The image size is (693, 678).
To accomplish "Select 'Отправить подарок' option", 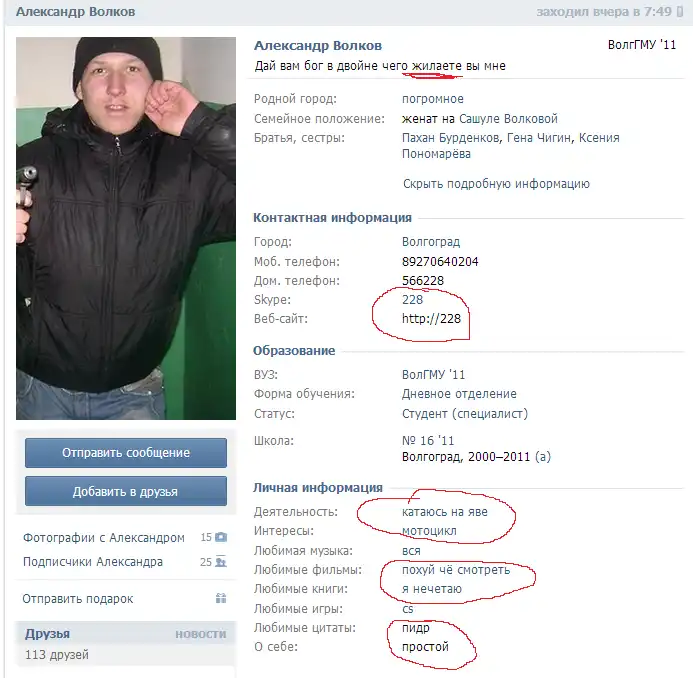I will (78, 599).
